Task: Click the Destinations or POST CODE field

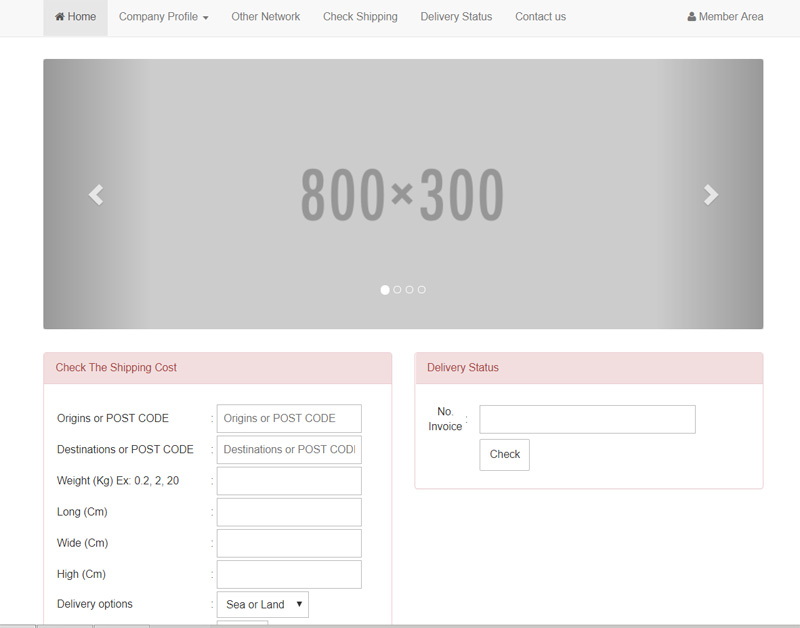Action: tap(289, 450)
